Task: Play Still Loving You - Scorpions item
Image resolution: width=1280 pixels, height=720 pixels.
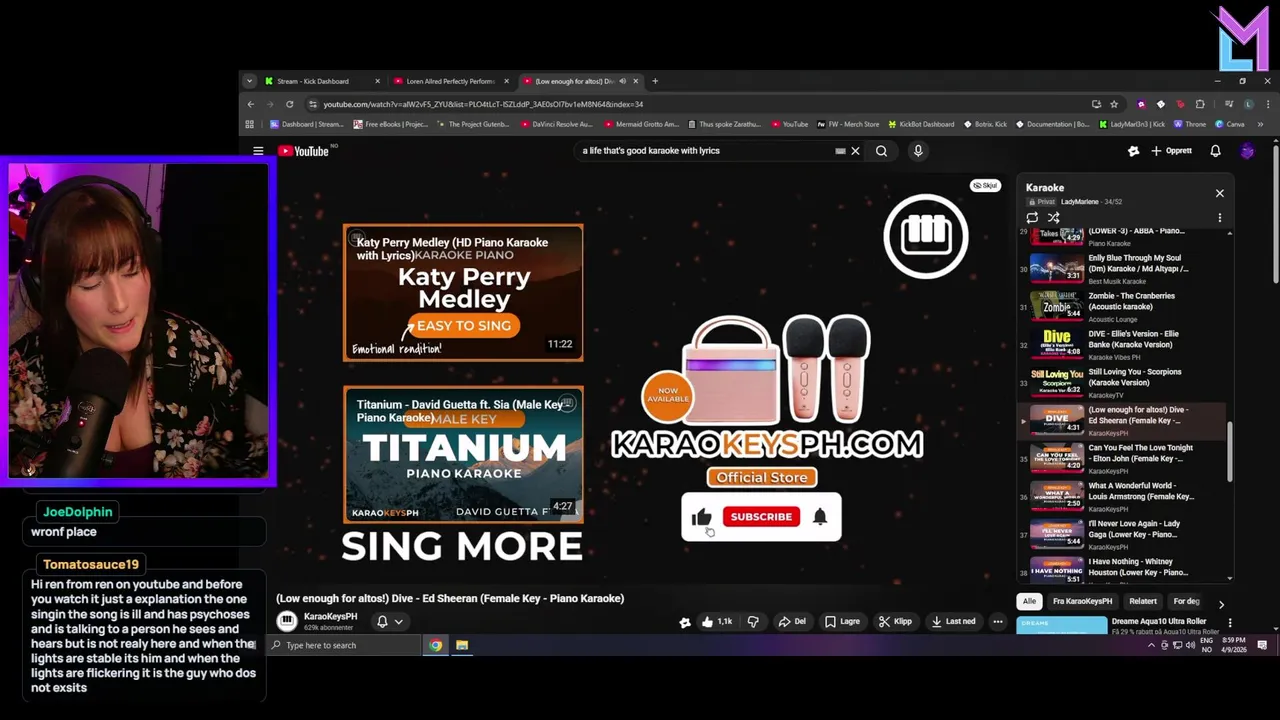Action: 1122,383
